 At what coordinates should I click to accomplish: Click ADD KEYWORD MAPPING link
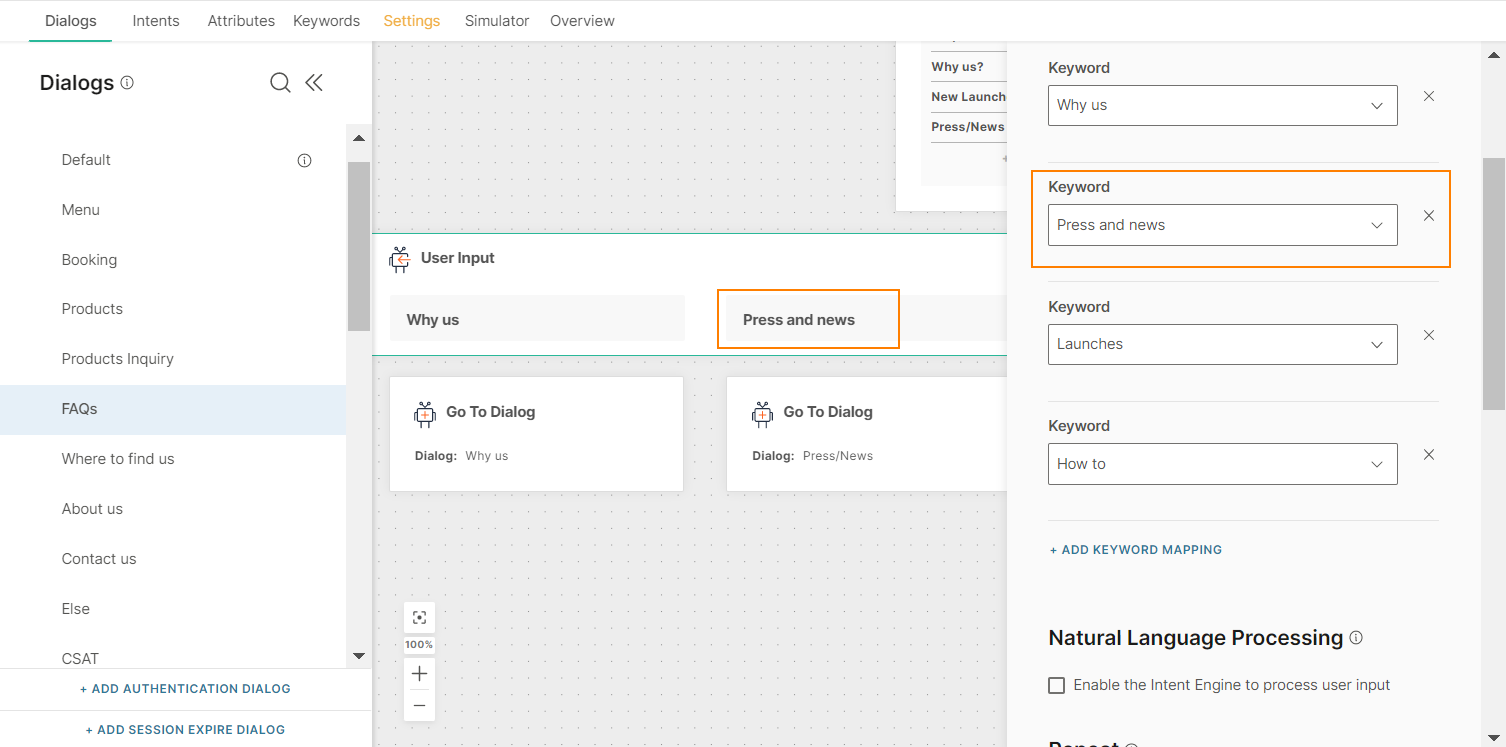click(1135, 549)
